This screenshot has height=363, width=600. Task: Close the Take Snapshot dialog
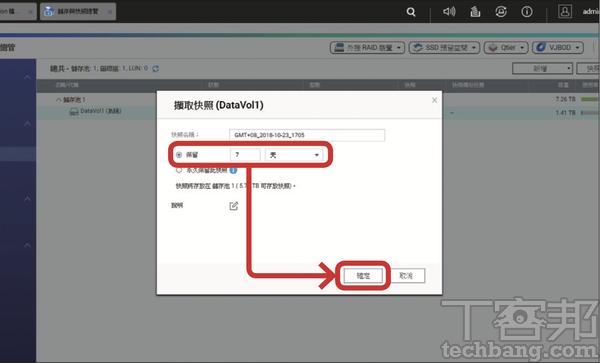pyautogui.click(x=434, y=100)
